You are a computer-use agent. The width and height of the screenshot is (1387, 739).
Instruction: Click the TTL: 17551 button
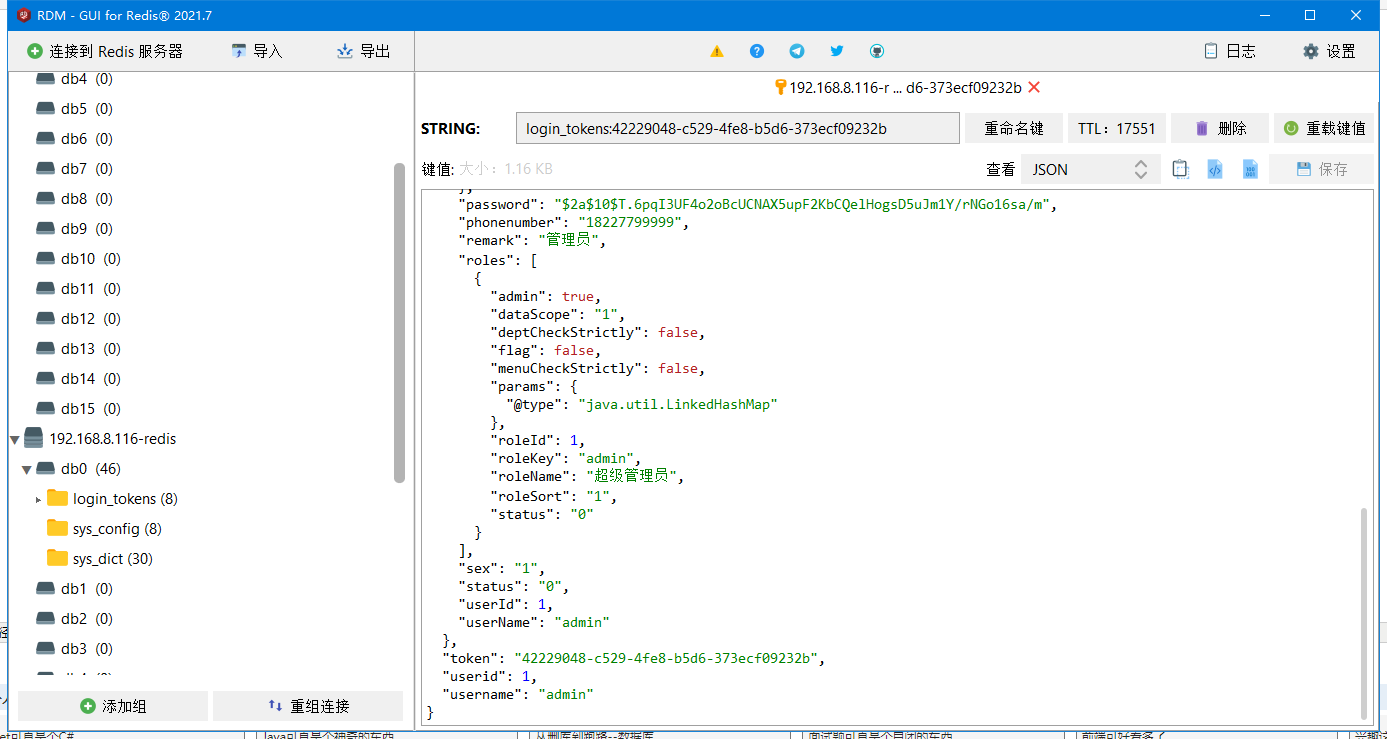pyautogui.click(x=1117, y=128)
